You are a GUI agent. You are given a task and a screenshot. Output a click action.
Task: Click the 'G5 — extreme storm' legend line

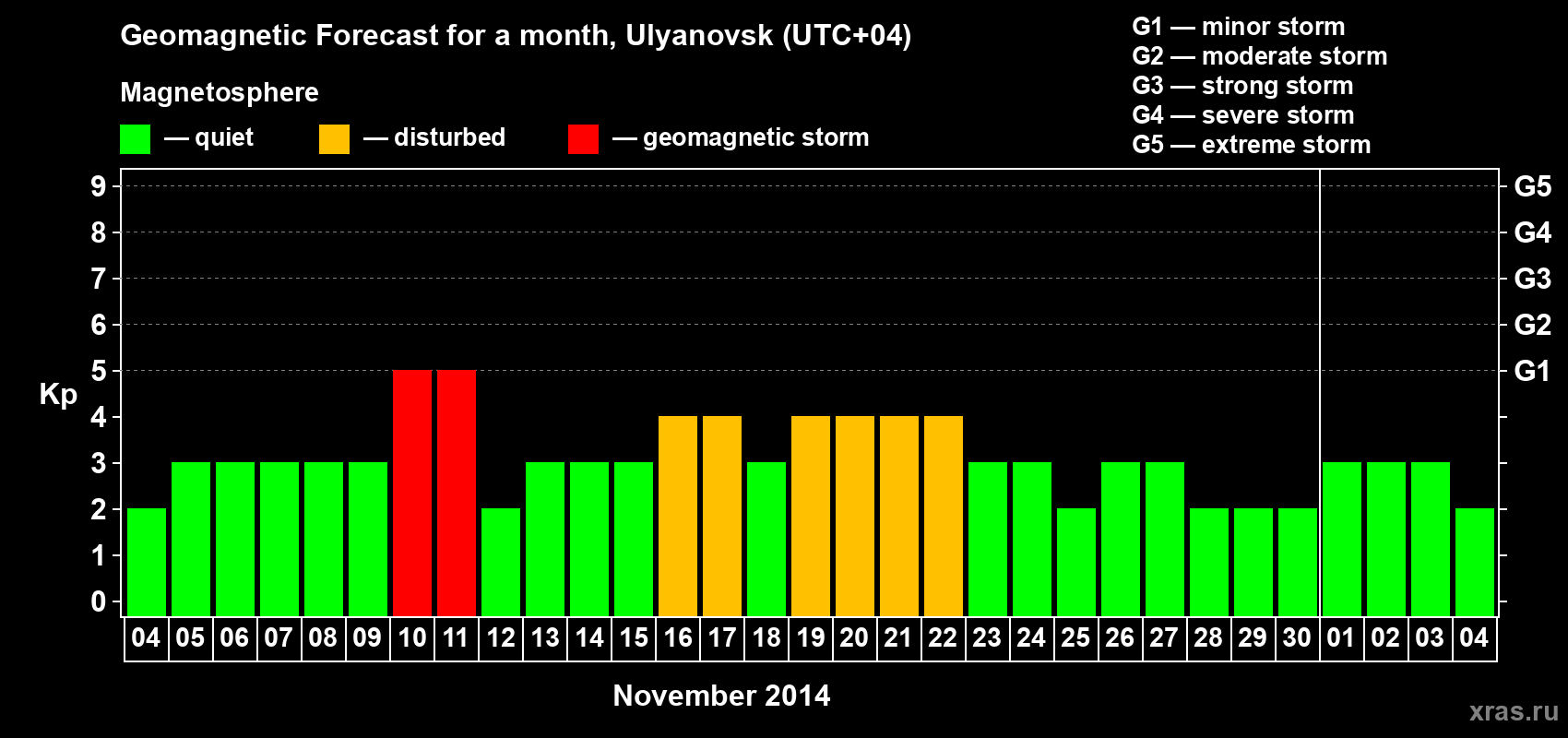coord(1252,145)
